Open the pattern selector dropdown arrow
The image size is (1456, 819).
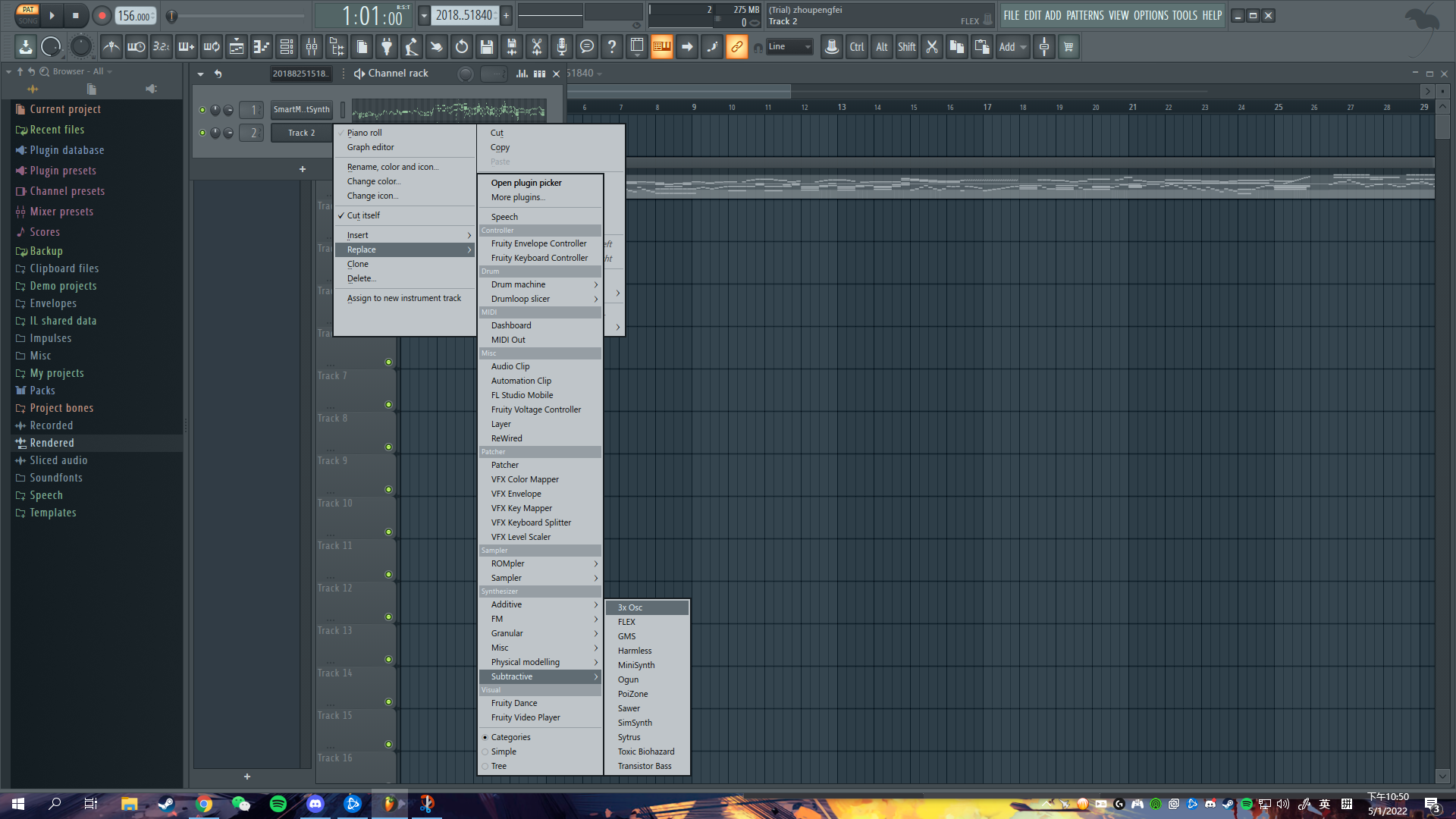424,15
